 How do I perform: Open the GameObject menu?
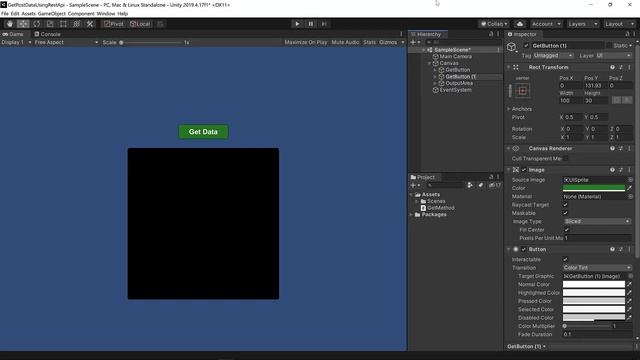pos(52,13)
